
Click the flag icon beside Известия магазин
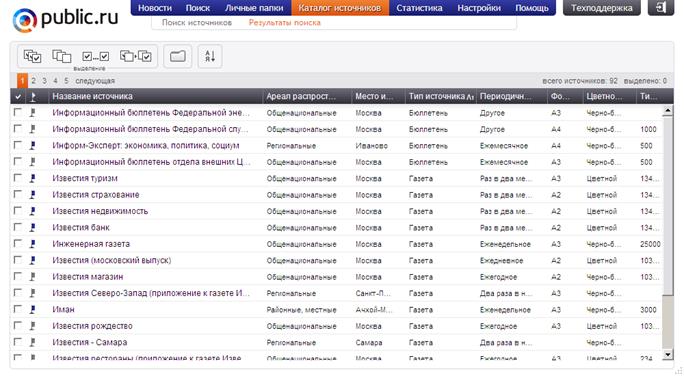pos(33,277)
